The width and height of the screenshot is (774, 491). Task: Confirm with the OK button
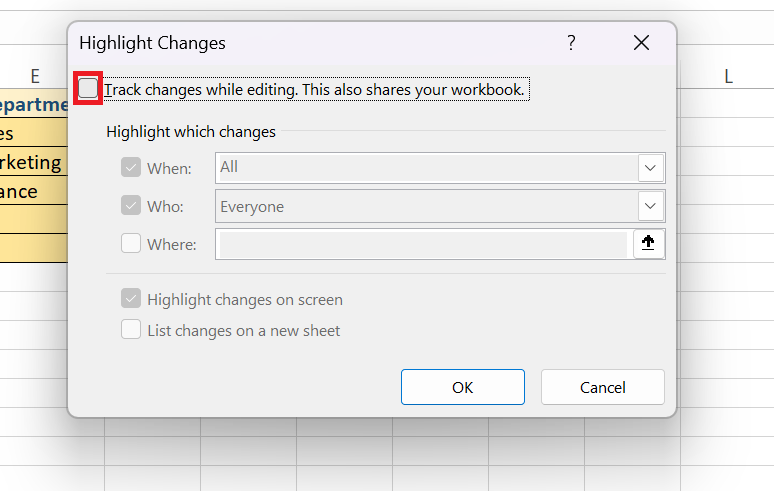pos(463,387)
